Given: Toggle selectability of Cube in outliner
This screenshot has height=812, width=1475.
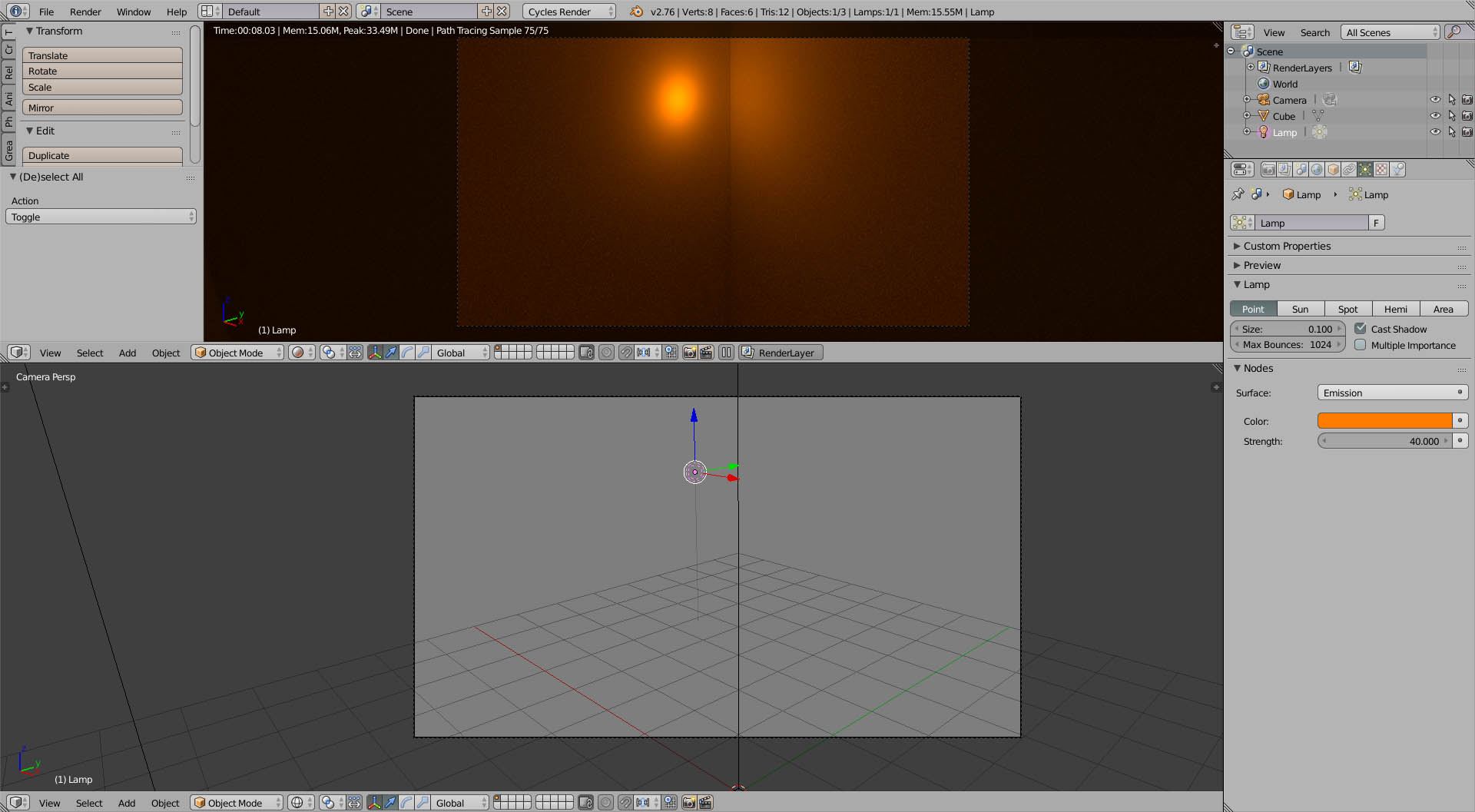Looking at the screenshot, I should 1451,116.
